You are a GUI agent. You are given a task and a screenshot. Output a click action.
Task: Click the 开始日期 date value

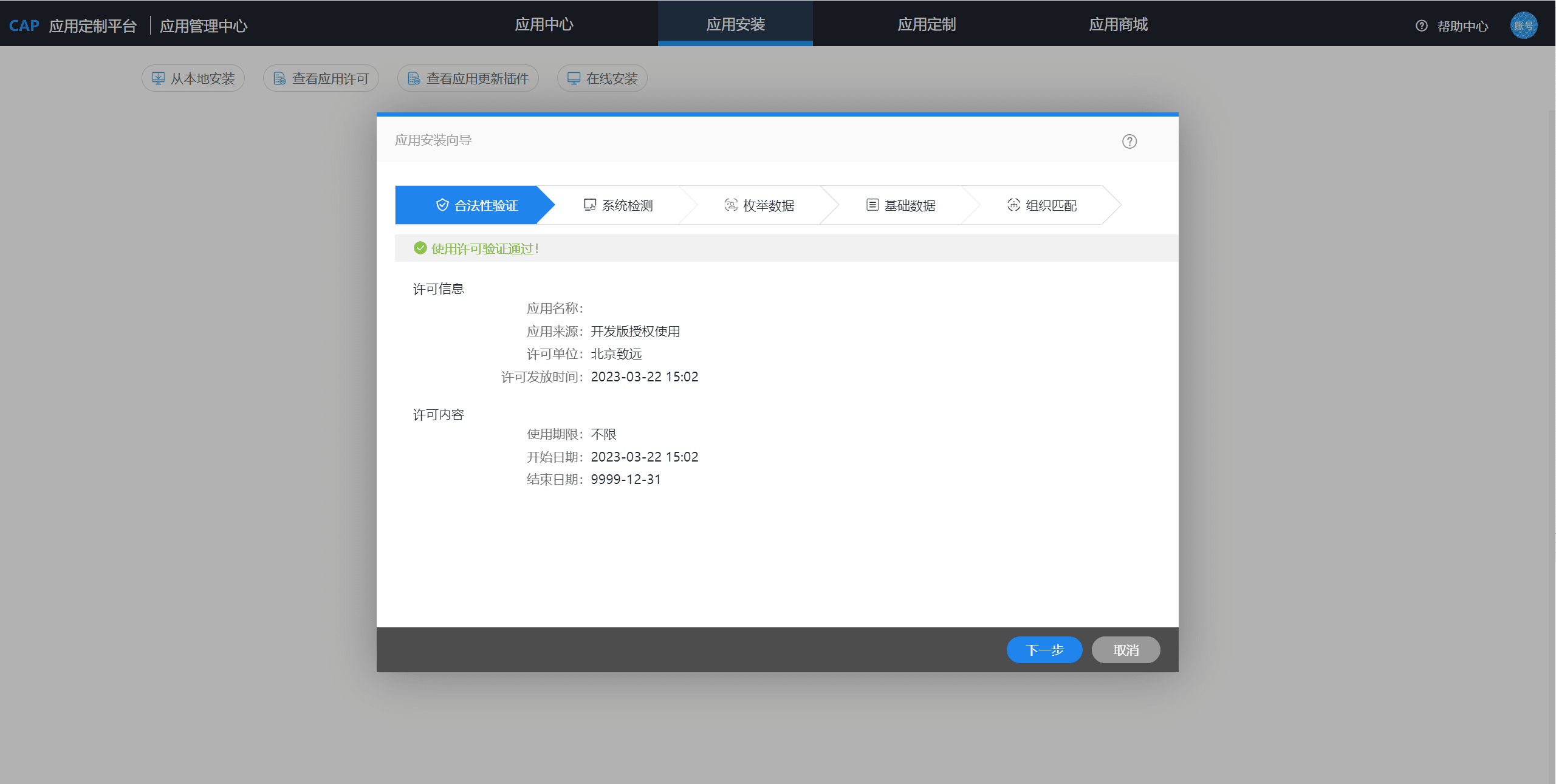coord(644,457)
